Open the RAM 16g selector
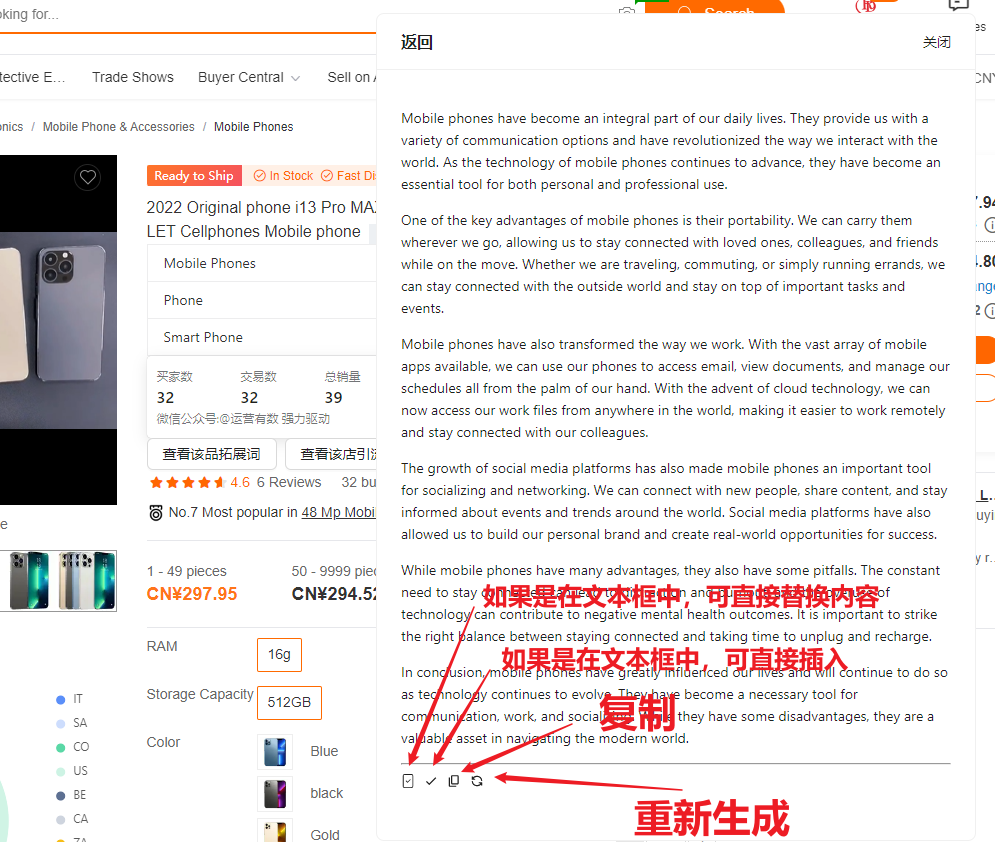This screenshot has width=995, height=842. (x=277, y=654)
